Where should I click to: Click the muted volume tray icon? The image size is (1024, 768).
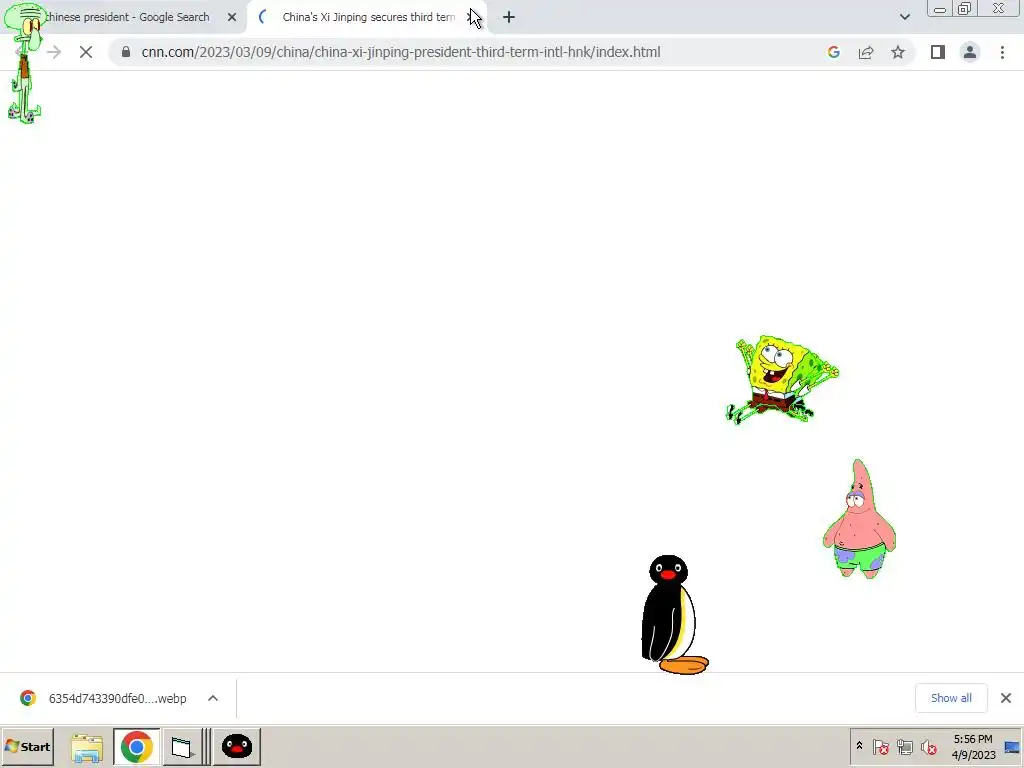pyautogui.click(x=928, y=746)
